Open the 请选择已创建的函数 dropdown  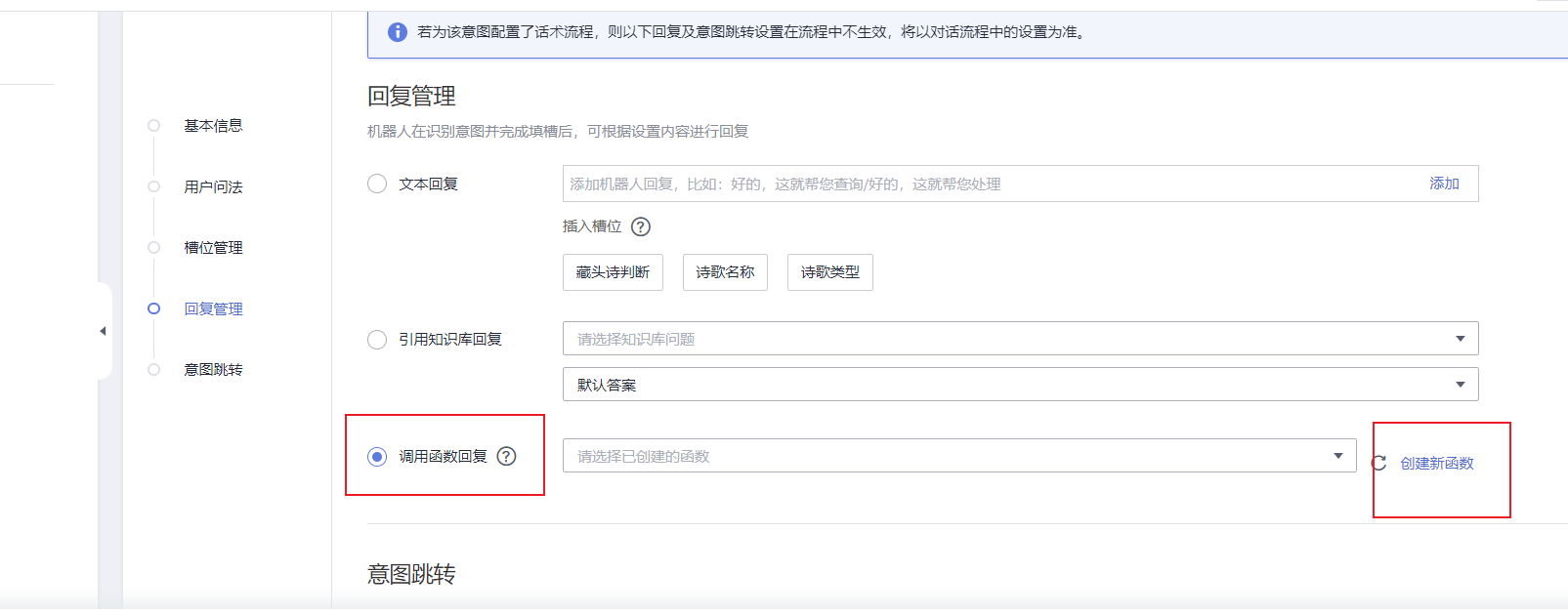point(958,456)
